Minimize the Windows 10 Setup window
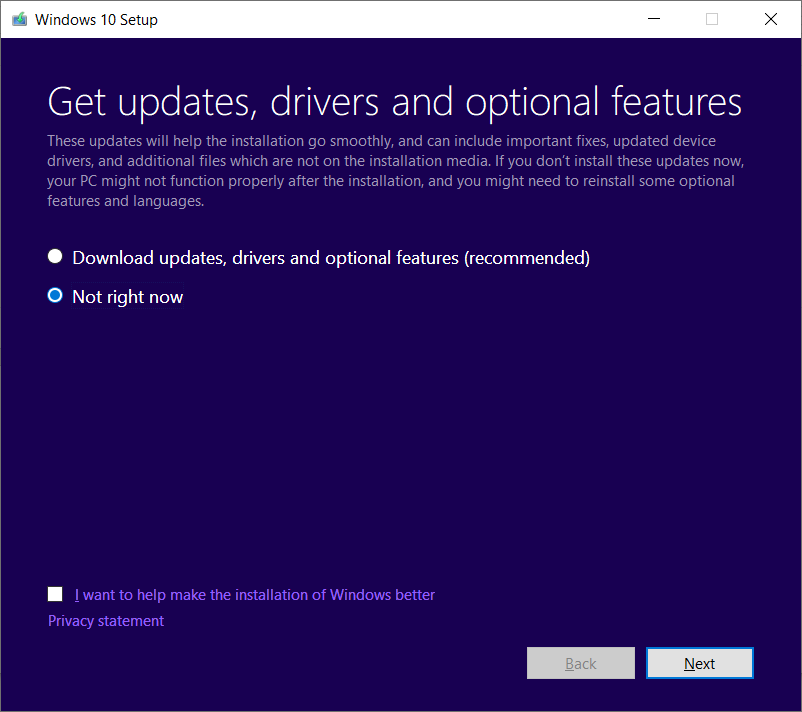 pos(654,19)
